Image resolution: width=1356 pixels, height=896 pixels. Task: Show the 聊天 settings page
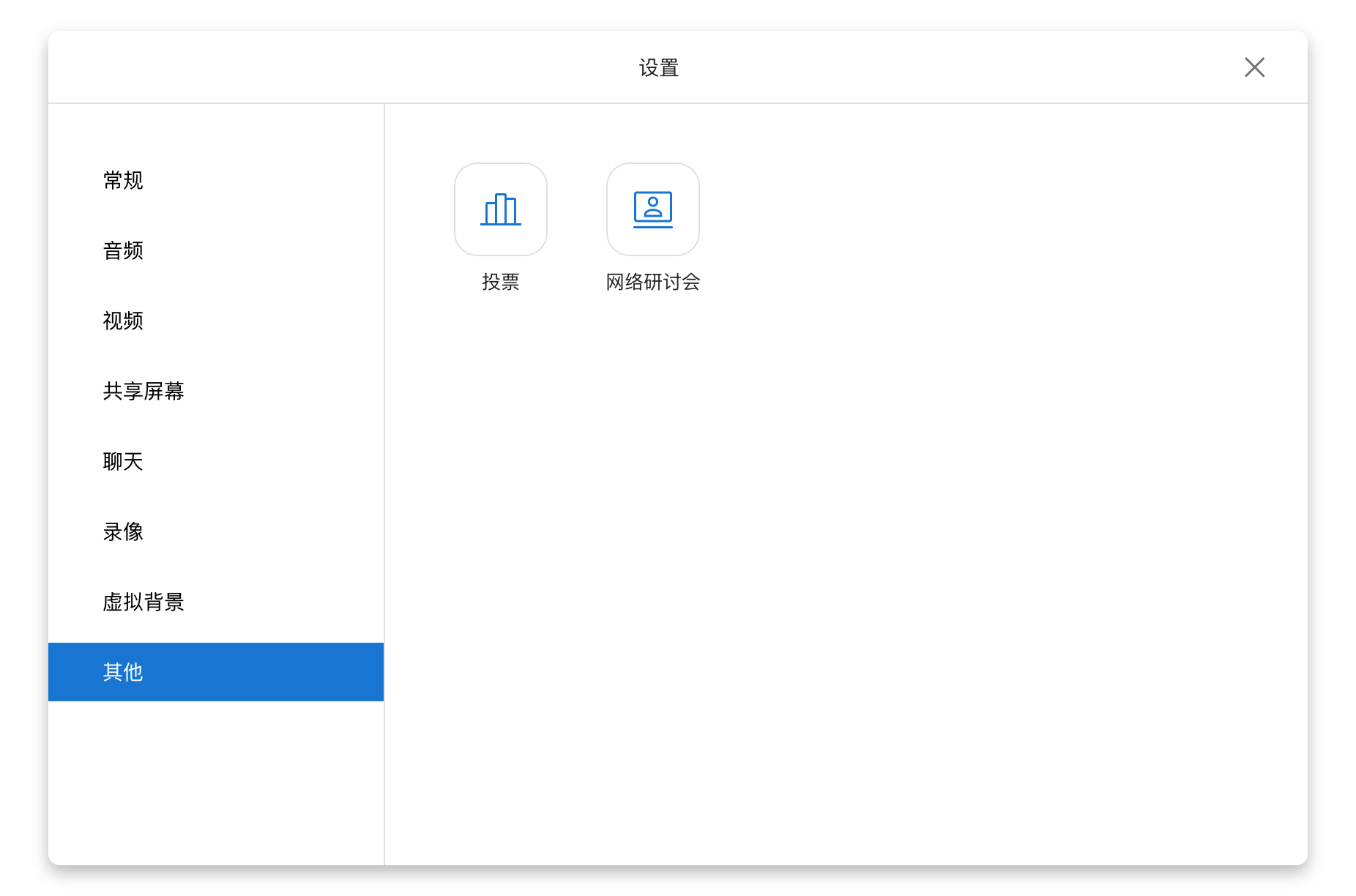click(123, 461)
